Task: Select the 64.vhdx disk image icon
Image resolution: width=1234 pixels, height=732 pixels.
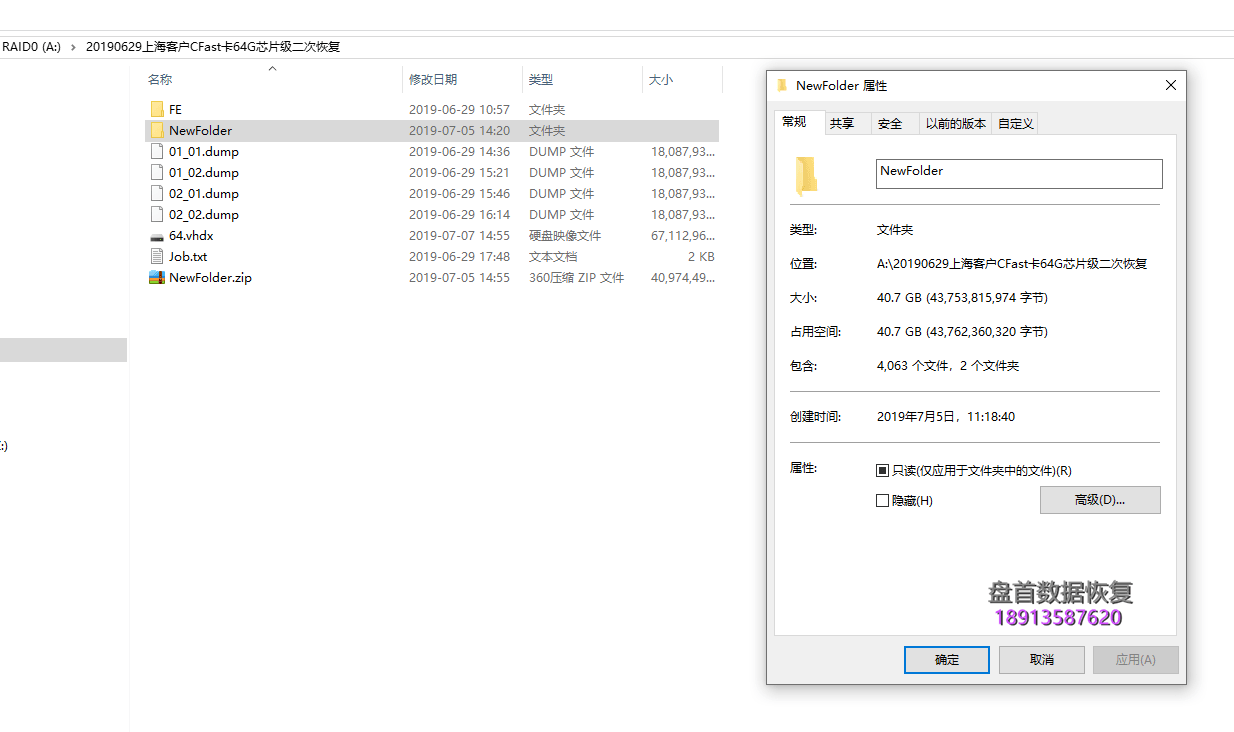Action: [157, 236]
